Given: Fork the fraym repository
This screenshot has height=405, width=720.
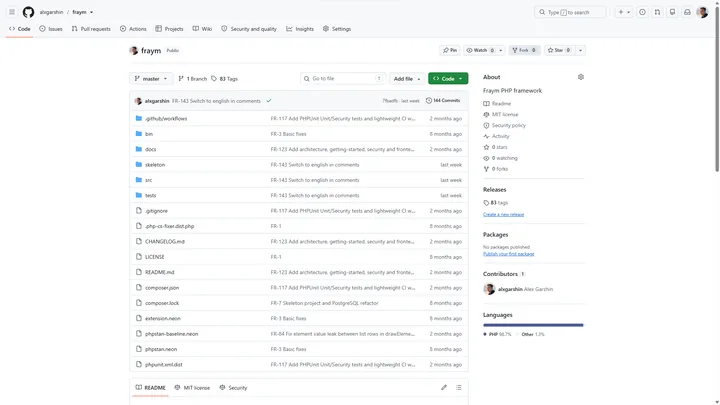Looking at the screenshot, I should (524, 50).
